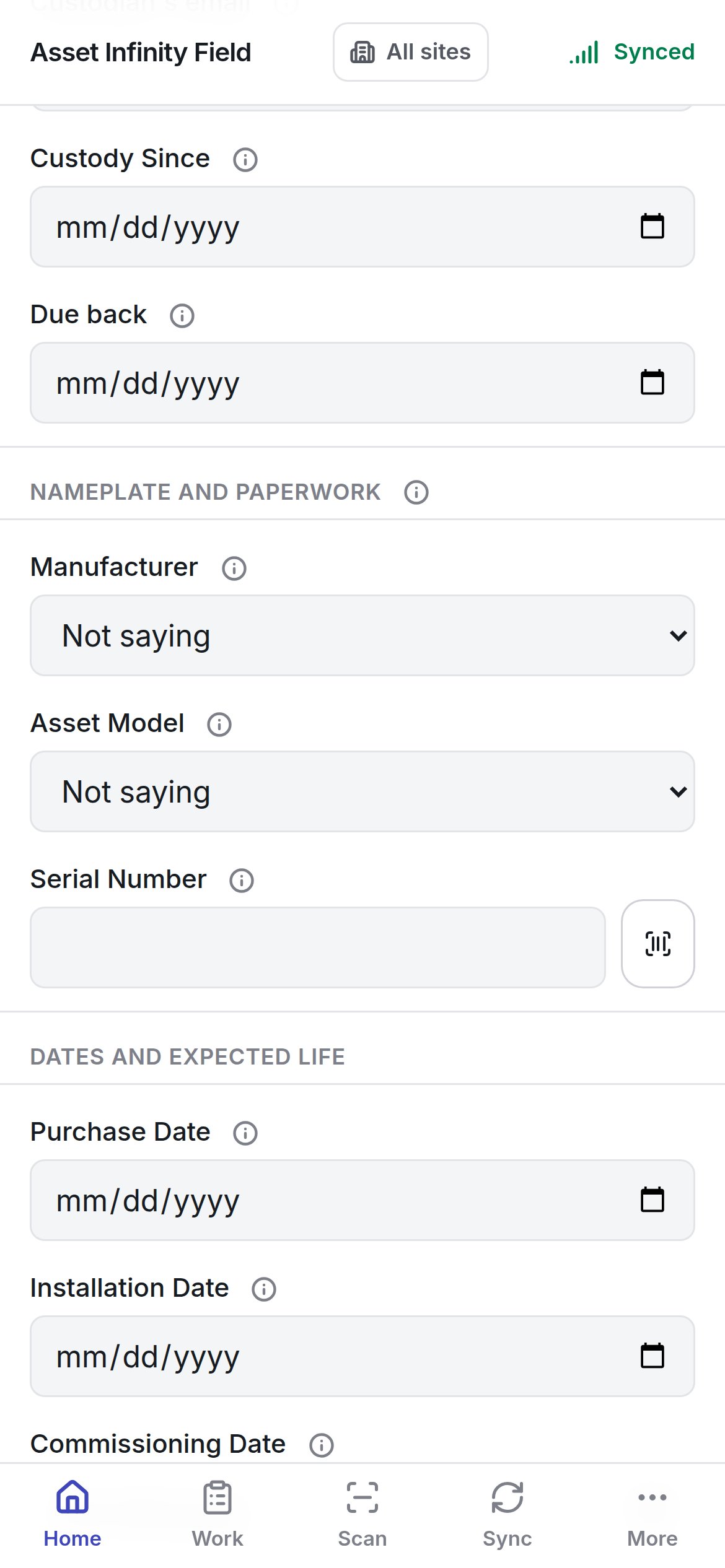
Task: Focus the Due back date field
Action: pyautogui.click(x=362, y=383)
